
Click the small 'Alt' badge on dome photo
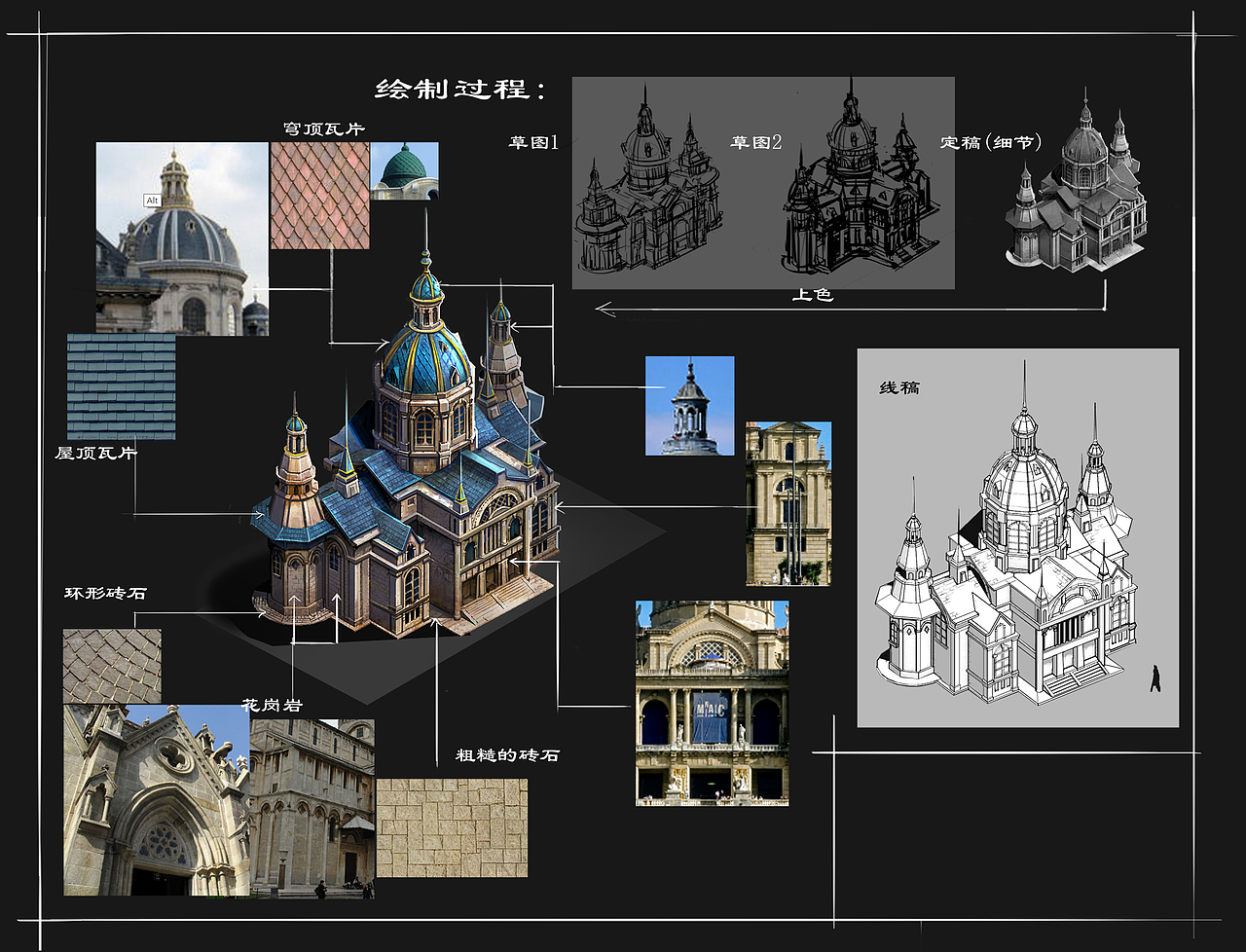(x=152, y=201)
